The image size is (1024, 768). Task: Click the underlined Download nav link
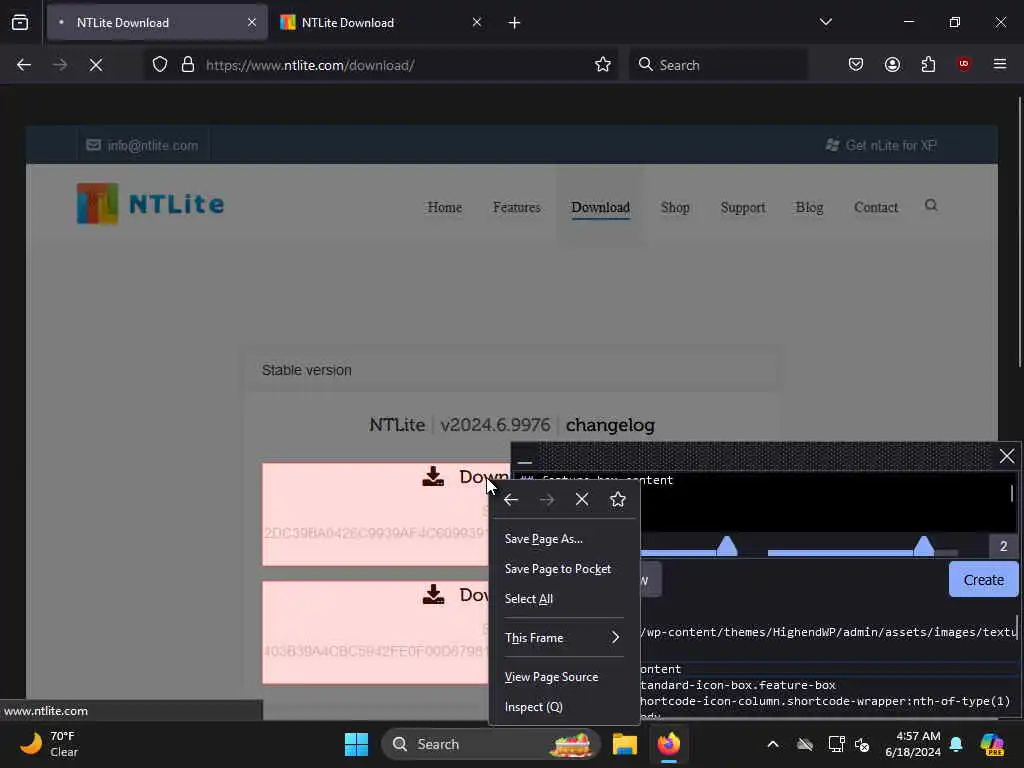(600, 208)
